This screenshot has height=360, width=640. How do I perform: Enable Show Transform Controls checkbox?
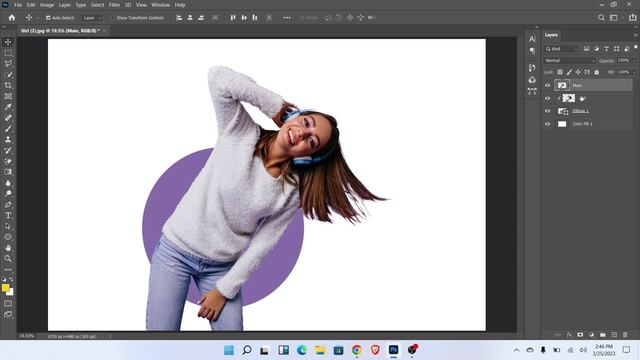coord(113,18)
